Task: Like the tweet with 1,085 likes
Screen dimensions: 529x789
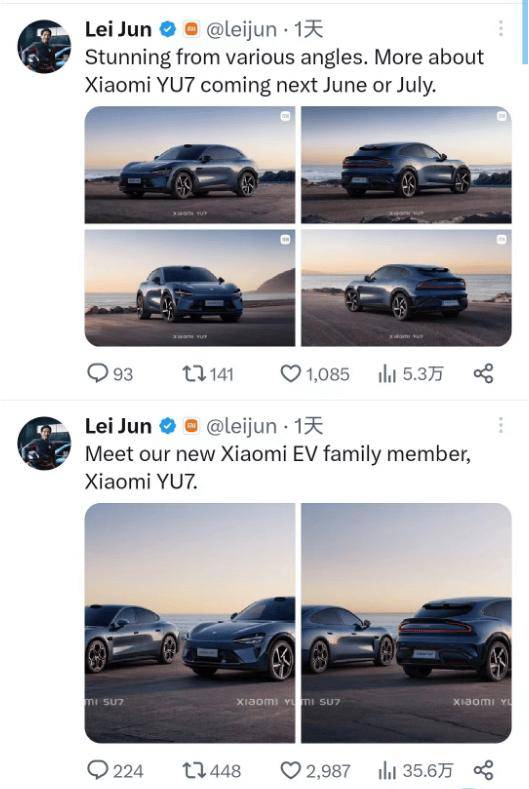Action: coord(315,374)
